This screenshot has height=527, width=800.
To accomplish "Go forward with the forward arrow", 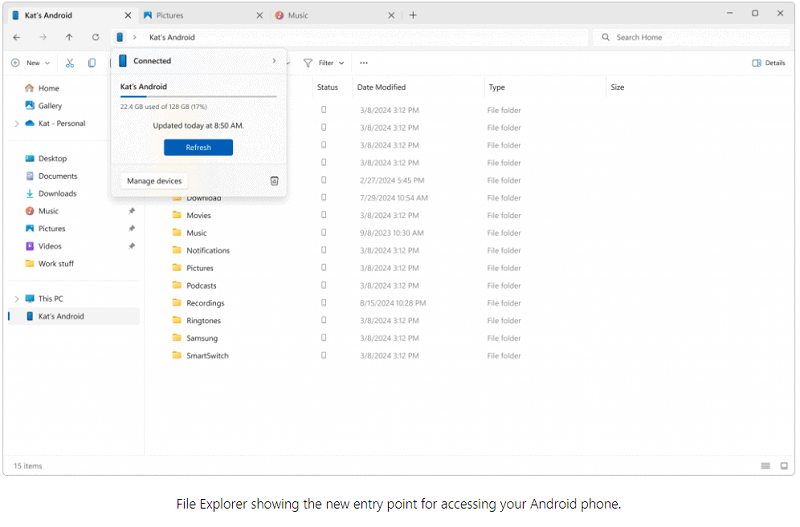I will point(43,37).
